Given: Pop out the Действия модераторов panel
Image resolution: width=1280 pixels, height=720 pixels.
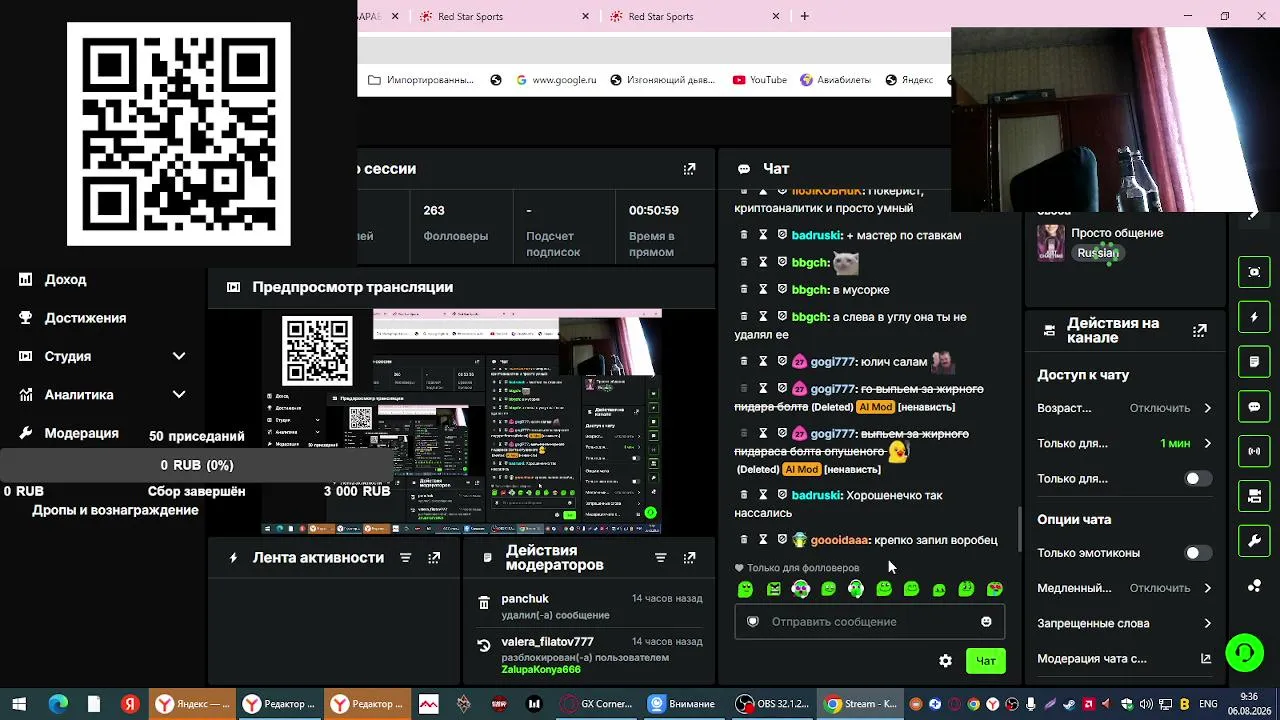Looking at the screenshot, I should click(689, 558).
